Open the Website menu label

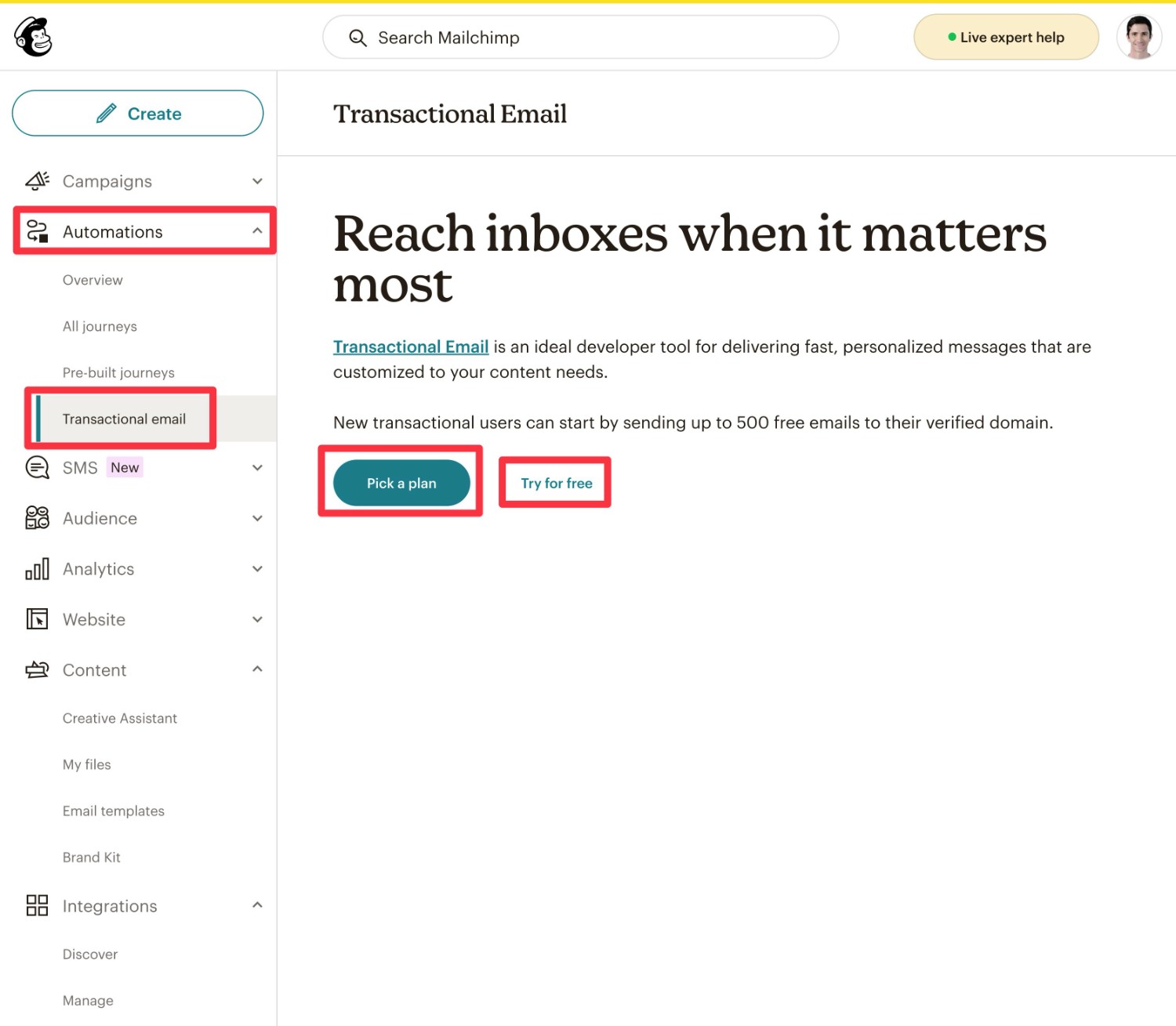point(94,619)
